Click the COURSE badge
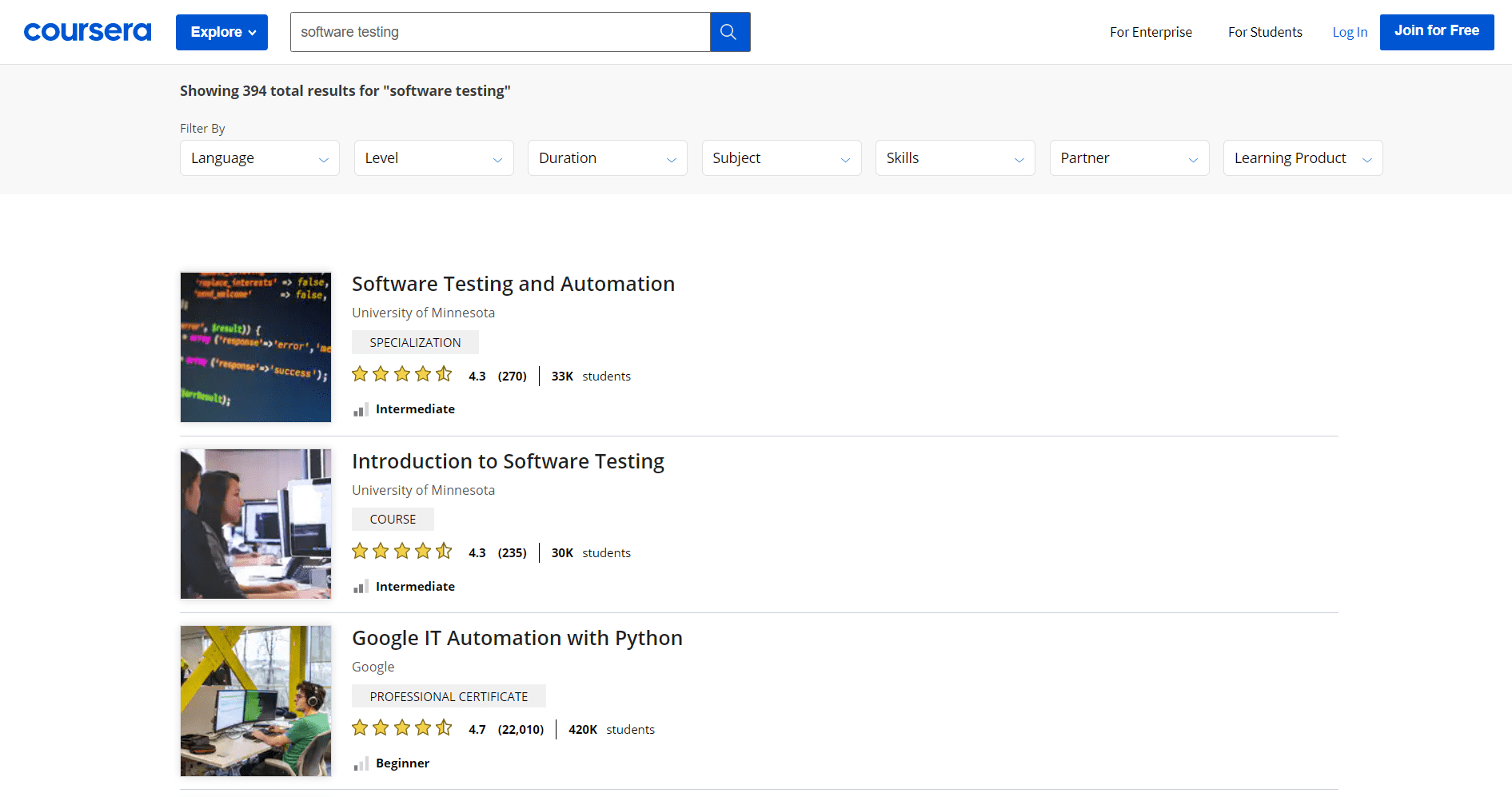This screenshot has height=797, width=1512. tap(393, 519)
